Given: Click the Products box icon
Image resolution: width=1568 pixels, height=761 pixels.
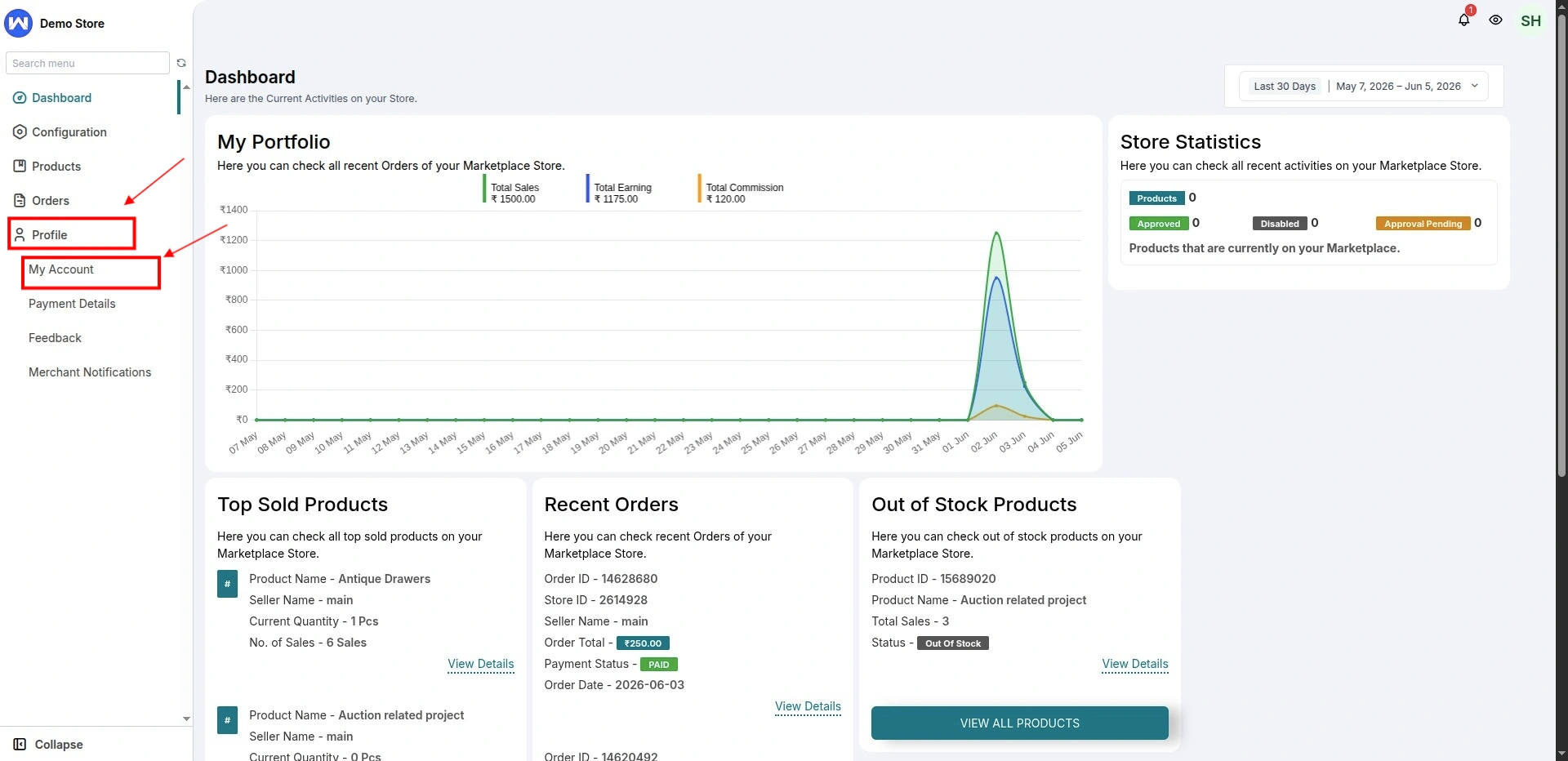Looking at the screenshot, I should 20,167.
